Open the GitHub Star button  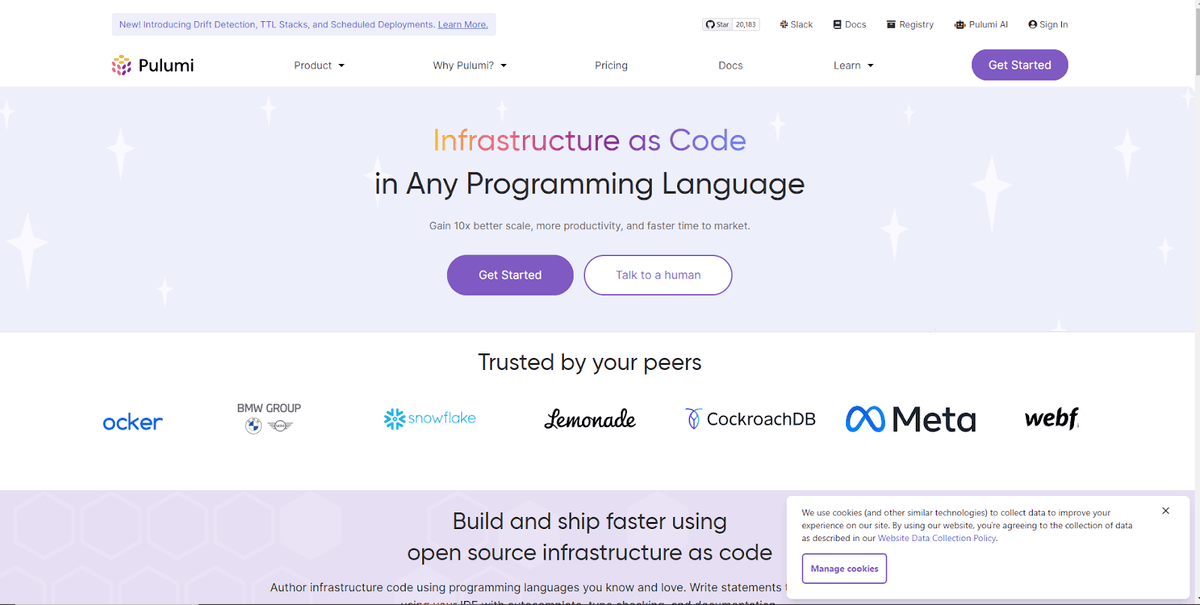(x=717, y=24)
